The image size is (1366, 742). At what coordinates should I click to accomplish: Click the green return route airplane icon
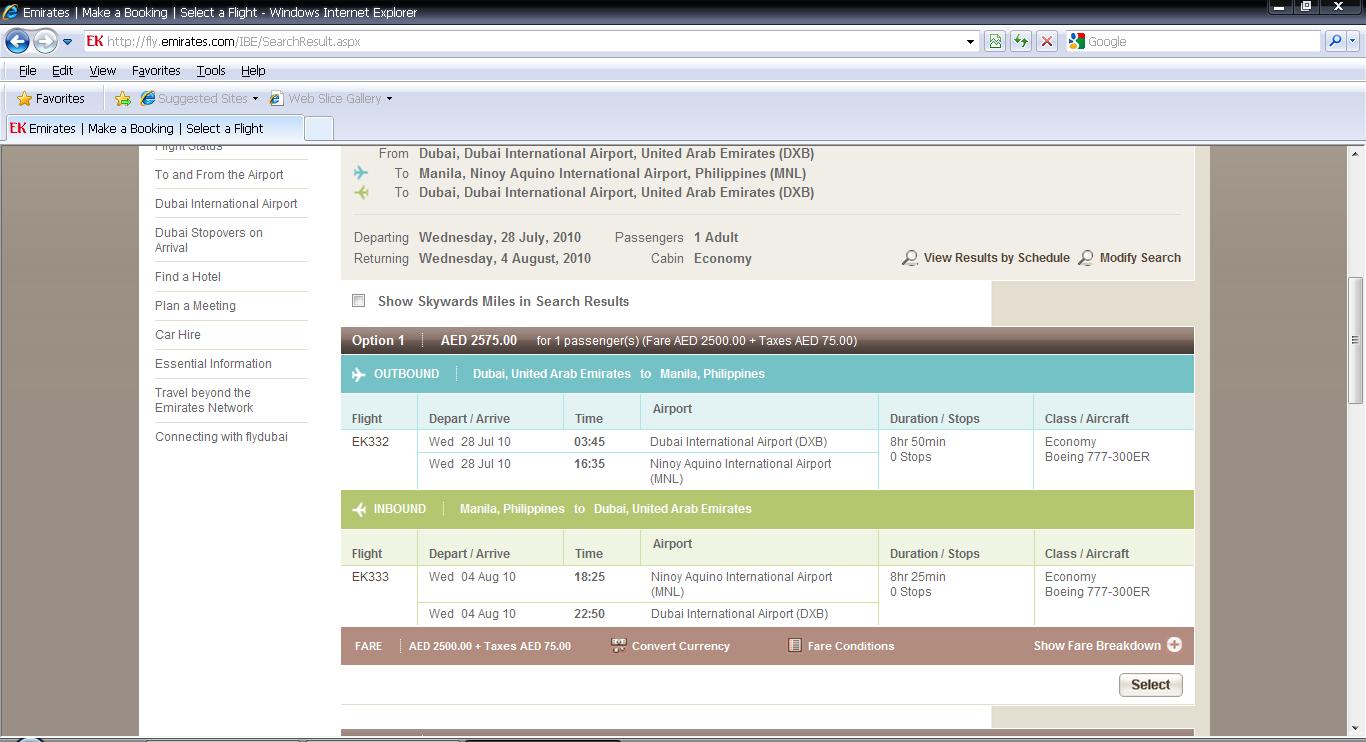(x=361, y=192)
